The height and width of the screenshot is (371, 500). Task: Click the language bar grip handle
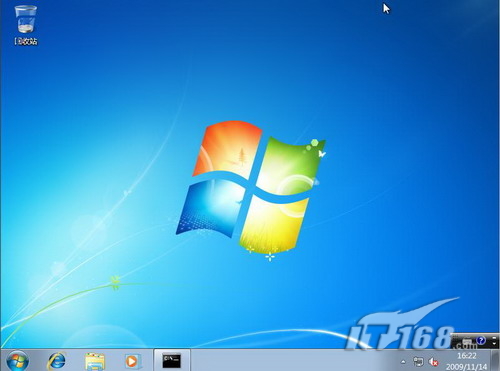(454, 341)
